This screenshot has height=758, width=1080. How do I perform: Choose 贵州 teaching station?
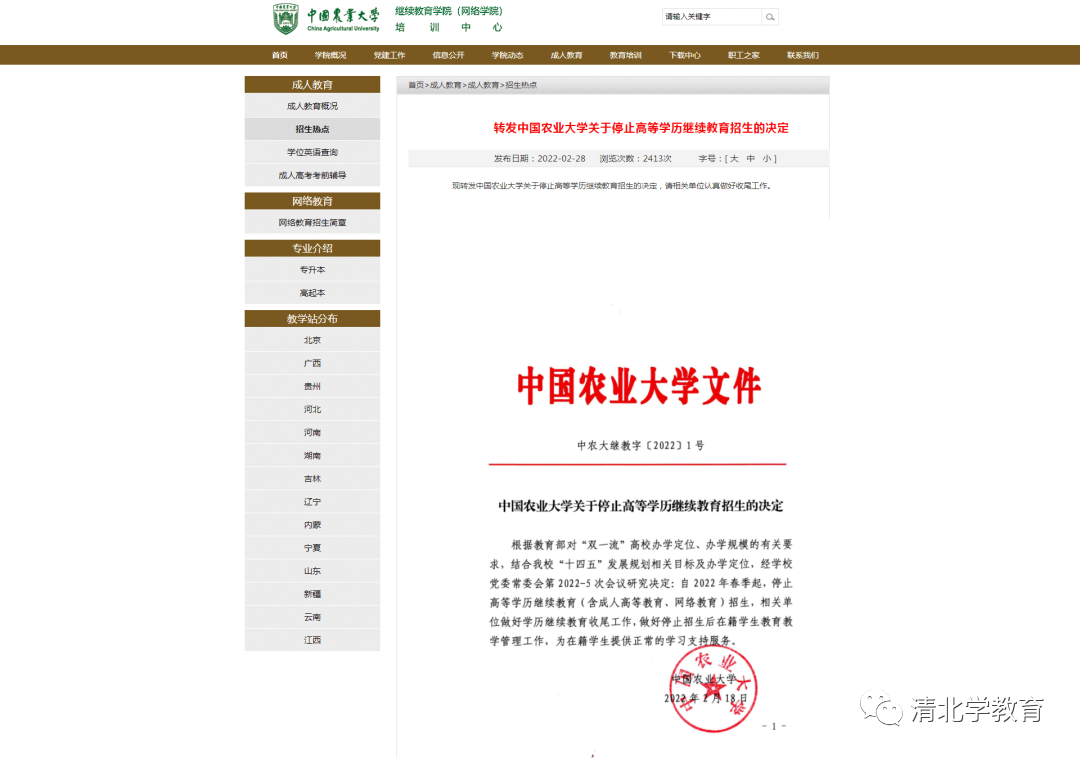coord(312,386)
